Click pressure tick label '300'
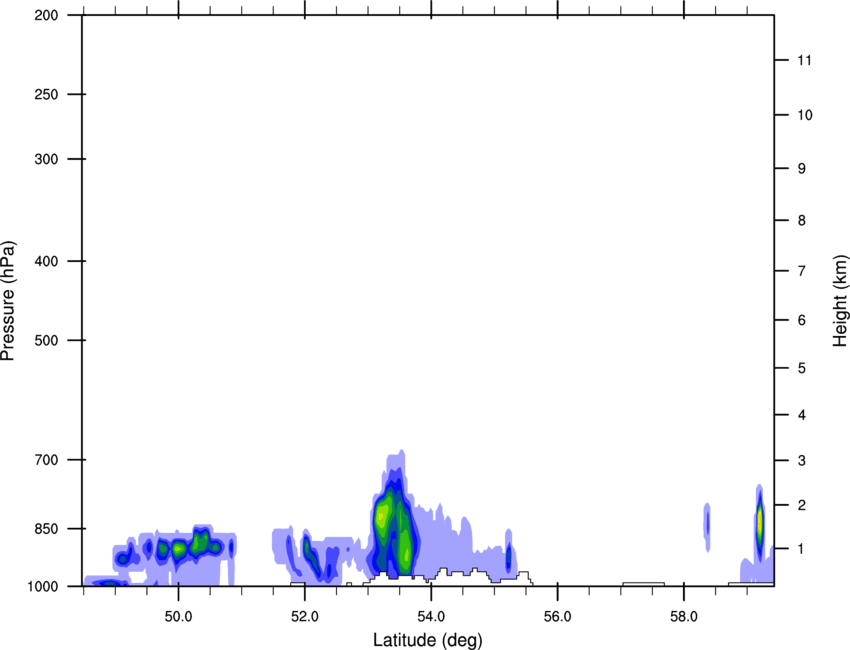Viewport: 850px width, 650px height. click(46, 159)
